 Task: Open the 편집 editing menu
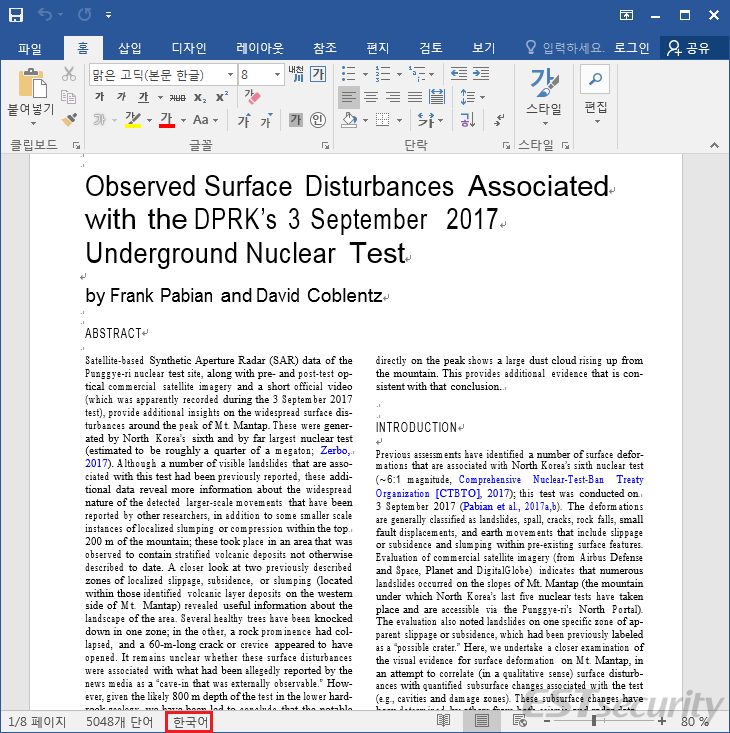[595, 96]
